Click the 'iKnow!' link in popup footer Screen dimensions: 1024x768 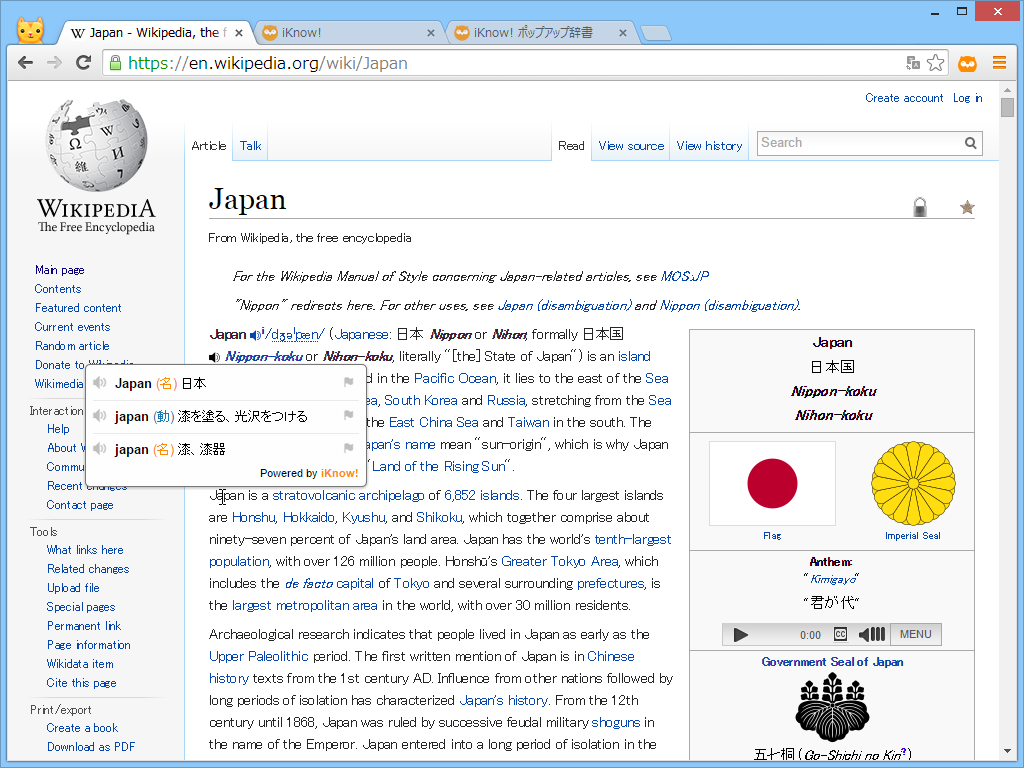tap(339, 473)
